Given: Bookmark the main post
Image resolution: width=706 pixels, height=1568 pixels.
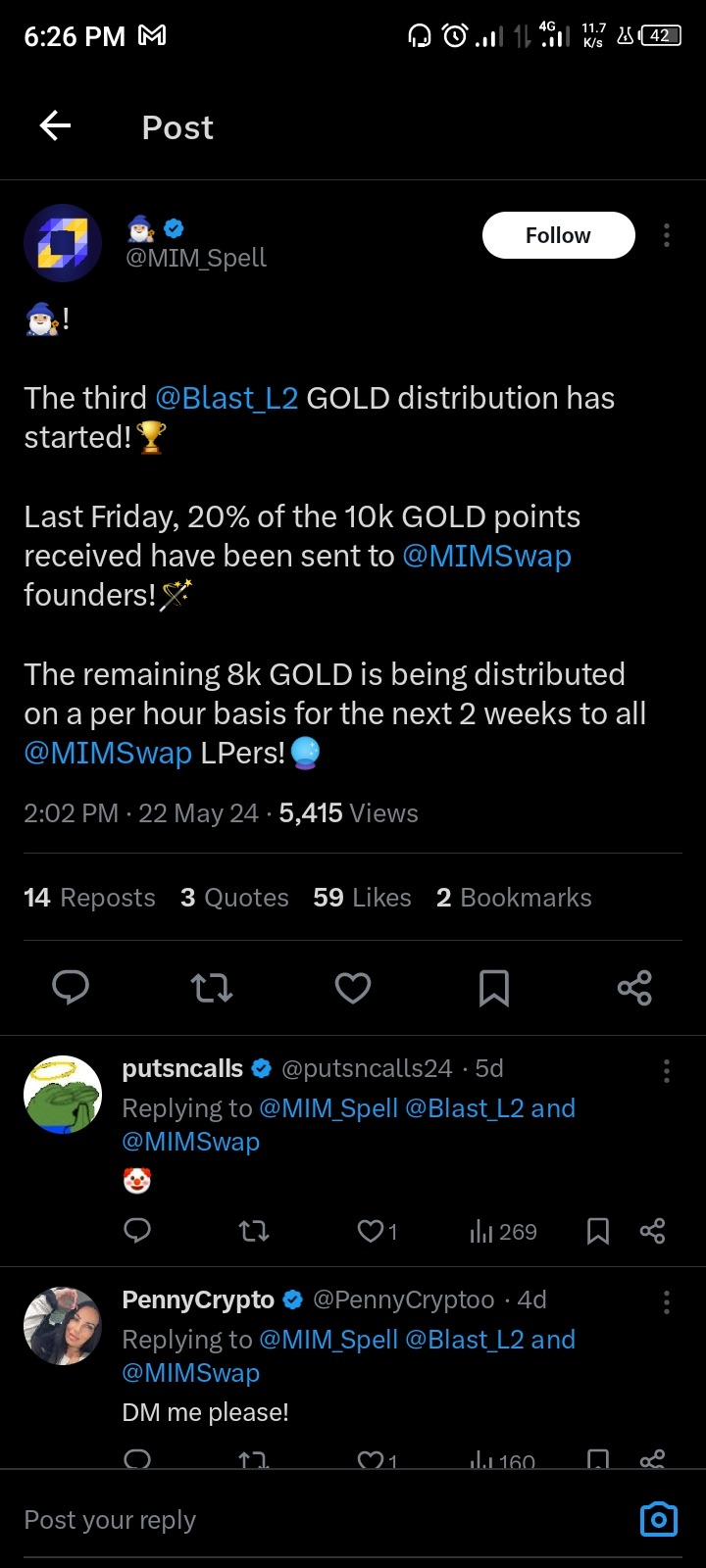Looking at the screenshot, I should 494,988.
